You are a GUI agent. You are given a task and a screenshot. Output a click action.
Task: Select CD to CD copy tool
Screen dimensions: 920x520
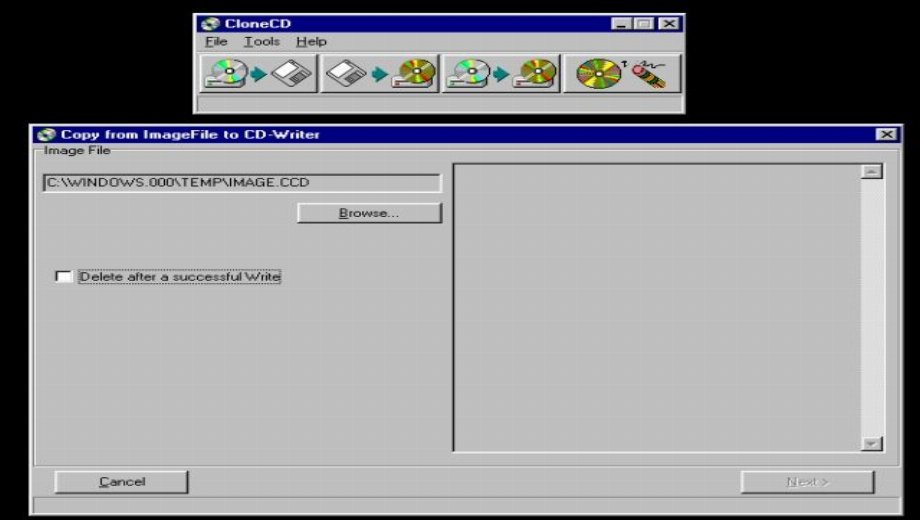tap(500, 73)
